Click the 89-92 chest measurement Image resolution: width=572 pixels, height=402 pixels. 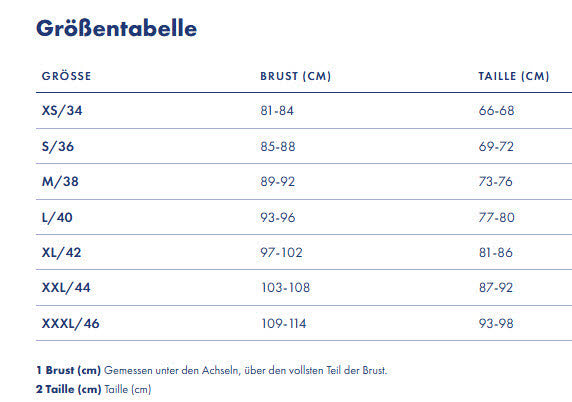pyautogui.click(x=278, y=182)
